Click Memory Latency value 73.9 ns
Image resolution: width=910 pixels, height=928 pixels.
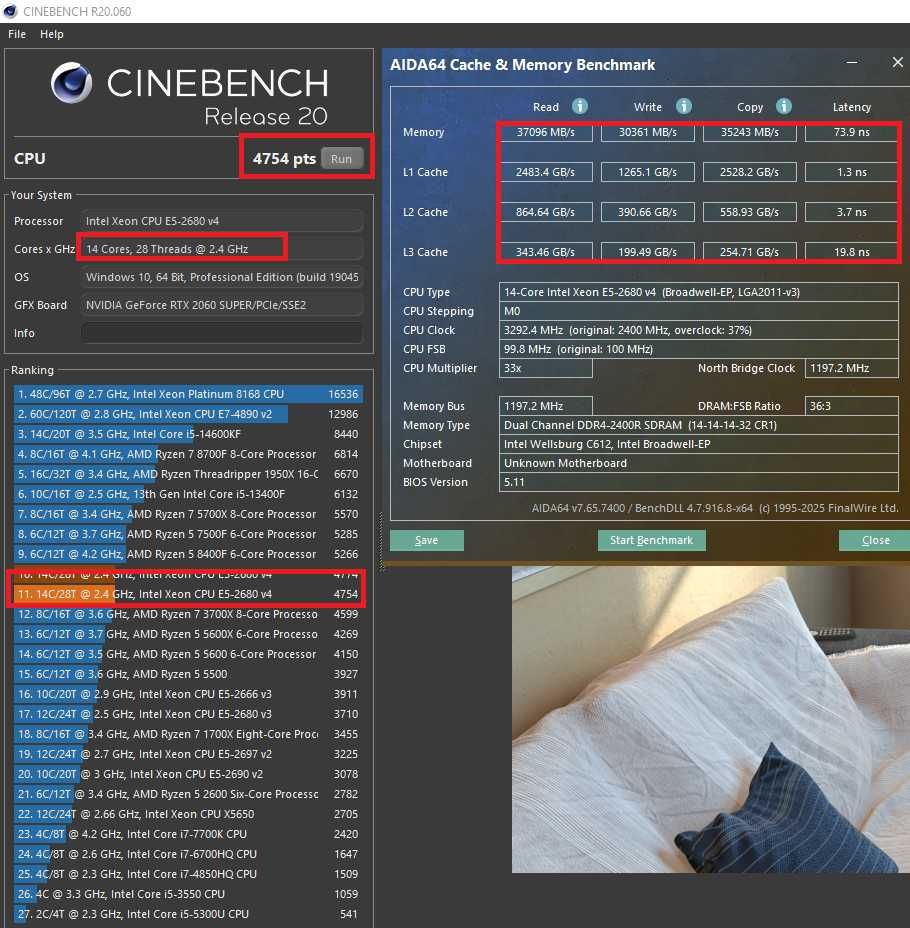[x=852, y=132]
